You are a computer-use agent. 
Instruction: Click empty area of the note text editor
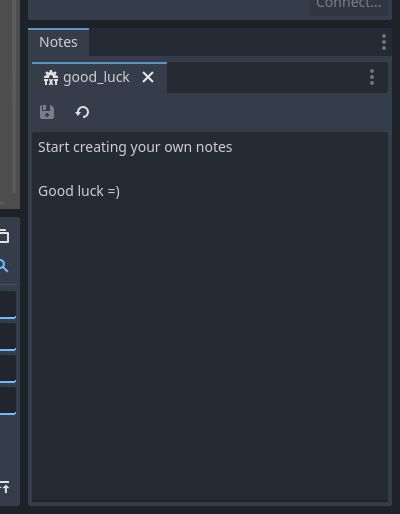coord(210,333)
